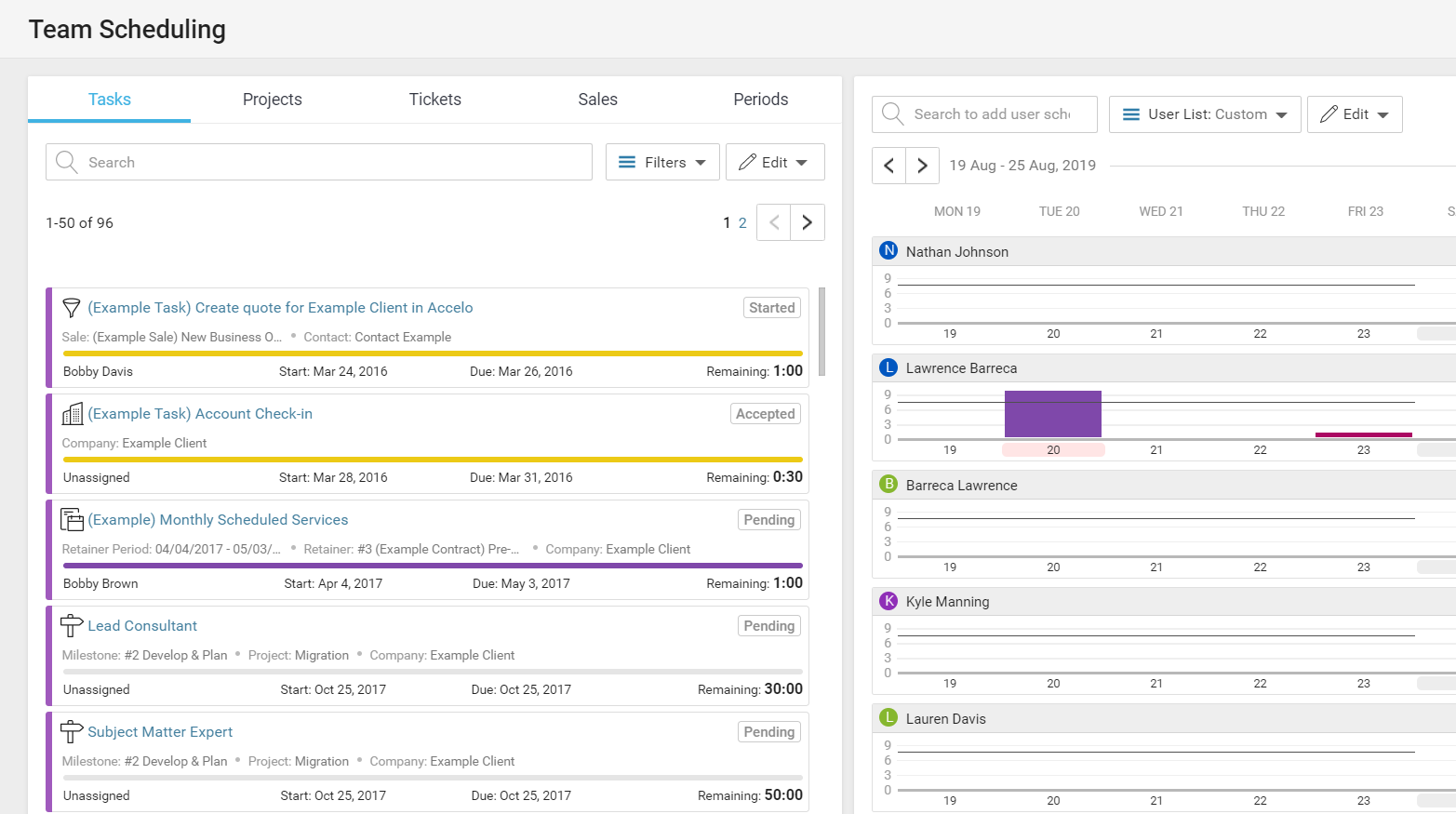Click the retainer icon on Monthly Scheduled Services
The image size is (1456, 814).
pos(72,520)
